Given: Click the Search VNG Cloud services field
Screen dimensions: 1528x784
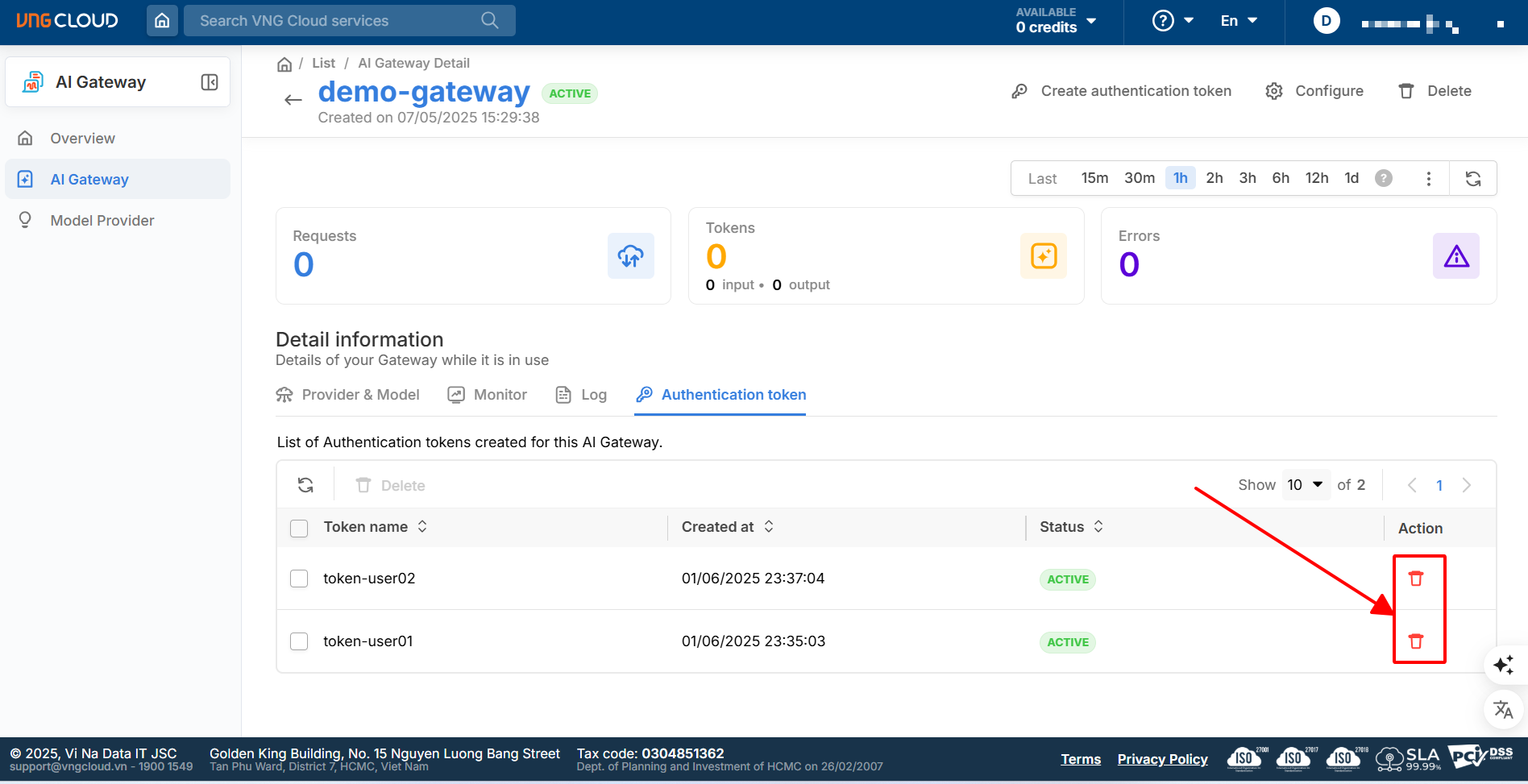Looking at the screenshot, I should pos(338,21).
